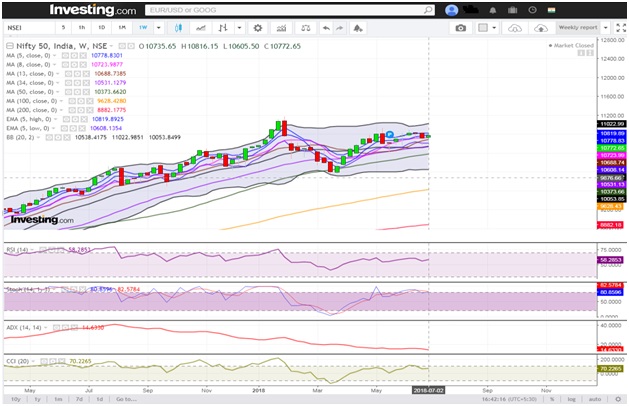Toggle log scale button

tap(571, 399)
